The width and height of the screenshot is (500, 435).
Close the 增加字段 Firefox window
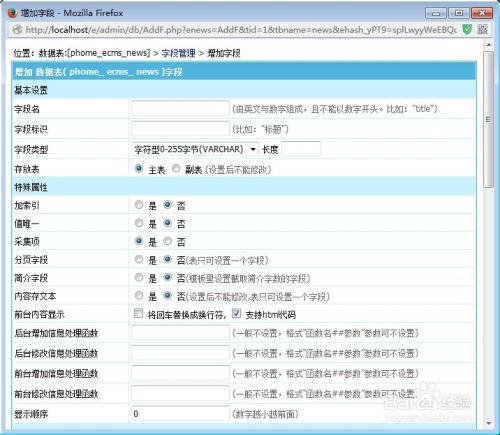pyautogui.click(x=482, y=13)
